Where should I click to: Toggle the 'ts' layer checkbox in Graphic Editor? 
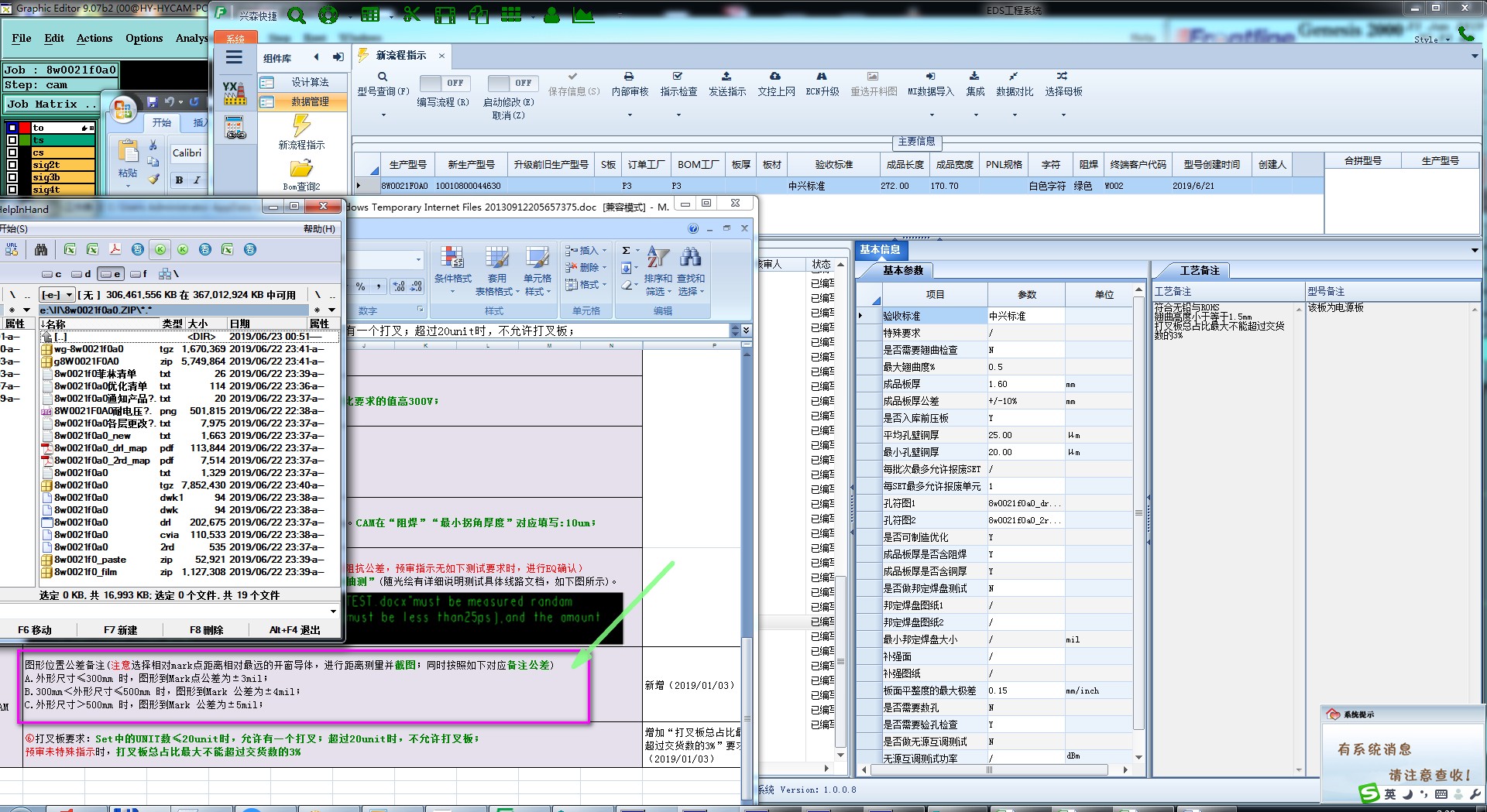pyautogui.click(x=12, y=140)
